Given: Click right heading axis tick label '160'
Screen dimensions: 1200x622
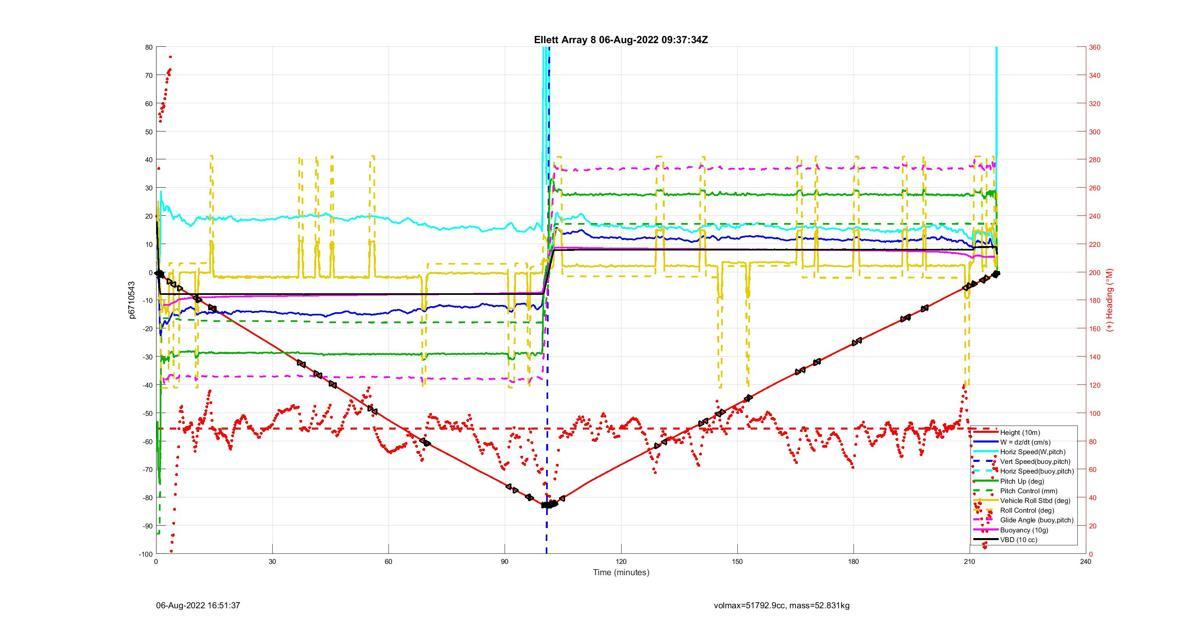Looking at the screenshot, I should click(x=1095, y=329).
